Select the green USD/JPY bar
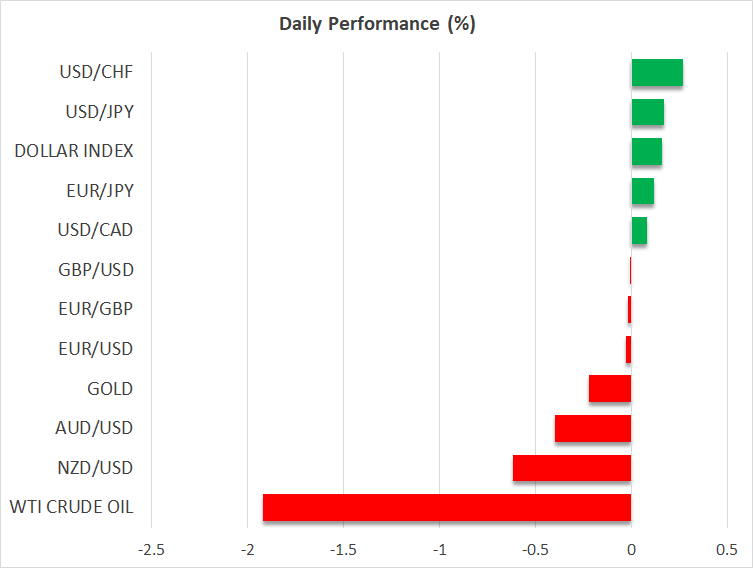 pos(647,112)
